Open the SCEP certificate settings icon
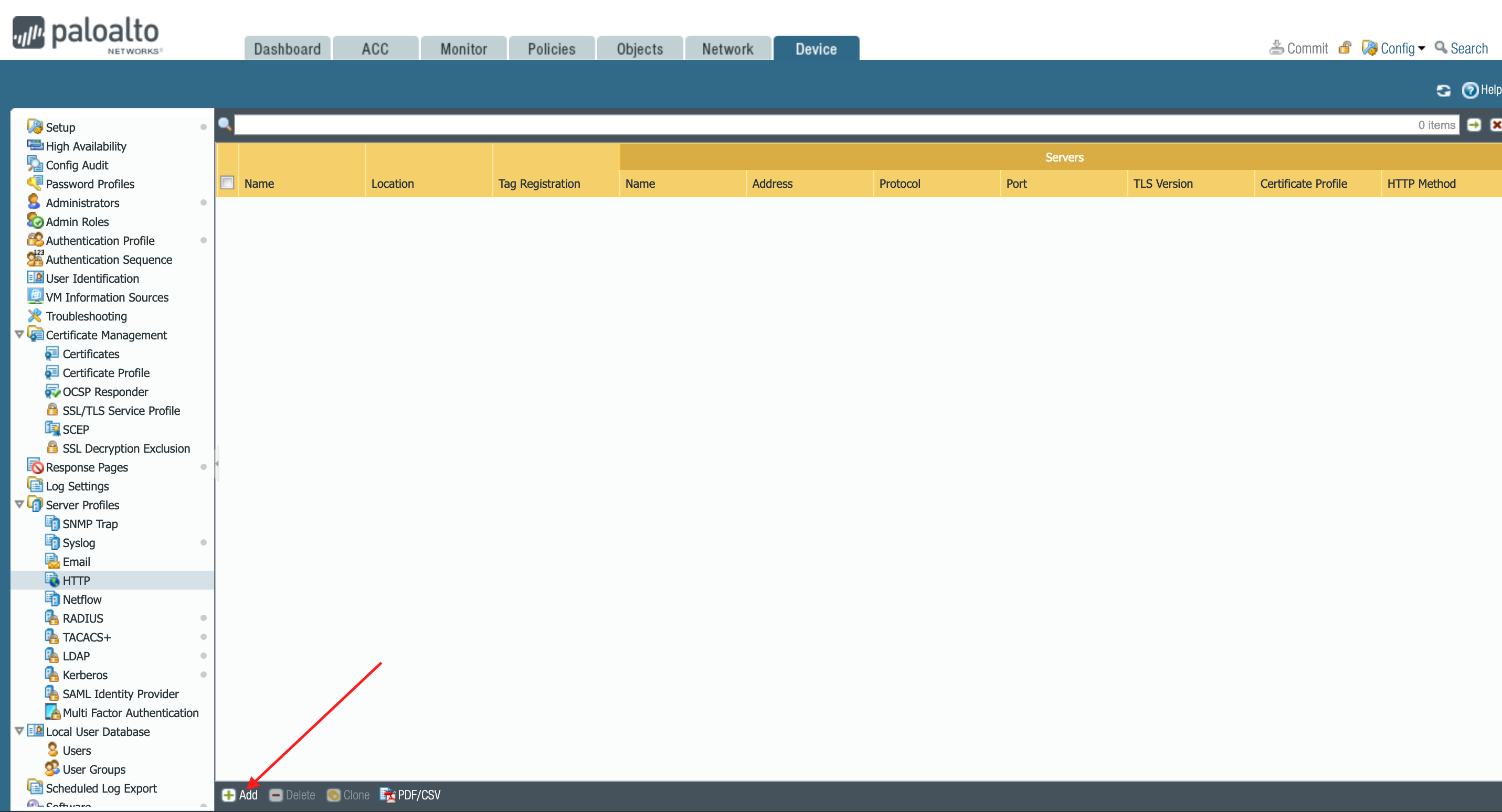Viewport: 1502px width, 812px height. pos(52,429)
